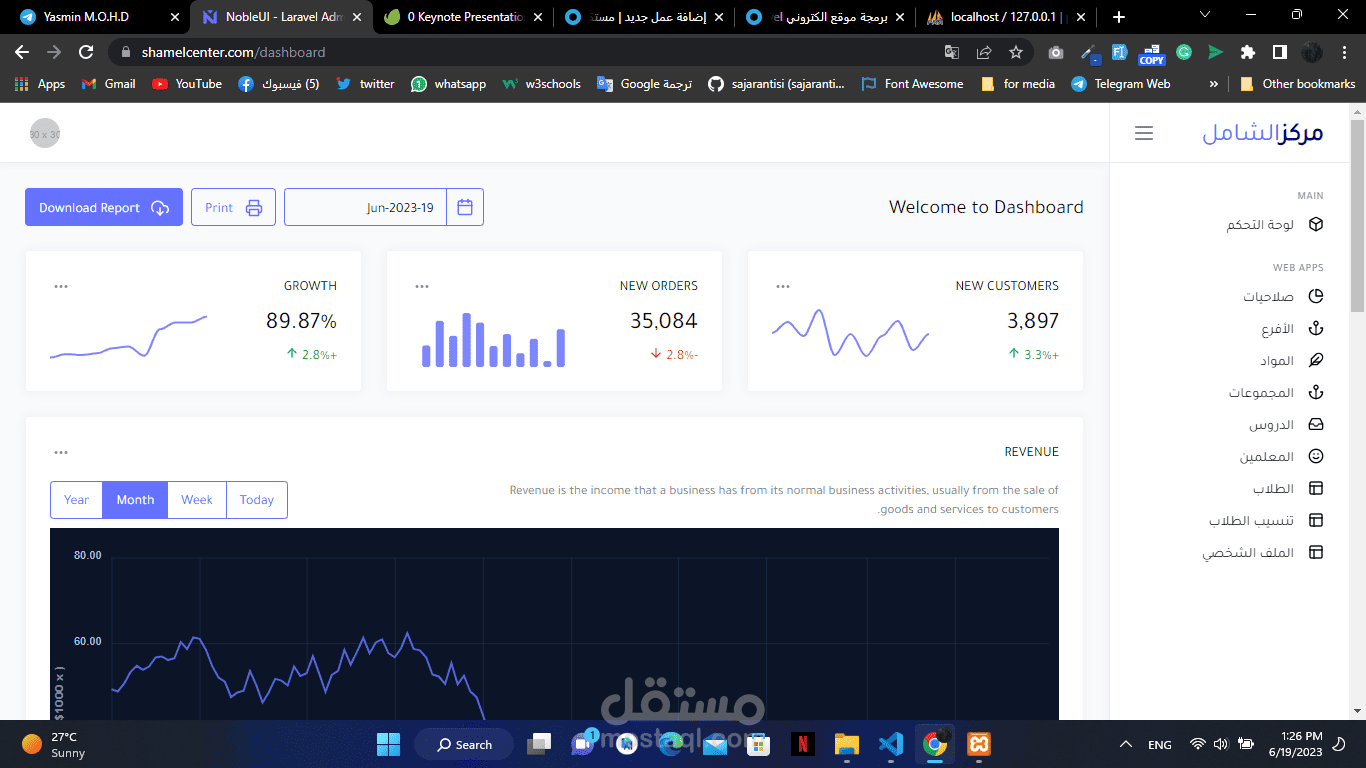Click the feather icon beside المواد
The image size is (1366, 768).
click(x=1316, y=361)
